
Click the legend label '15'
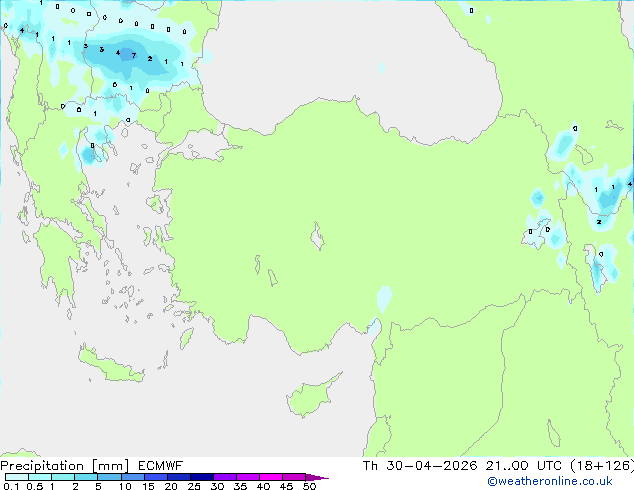[x=148, y=486]
